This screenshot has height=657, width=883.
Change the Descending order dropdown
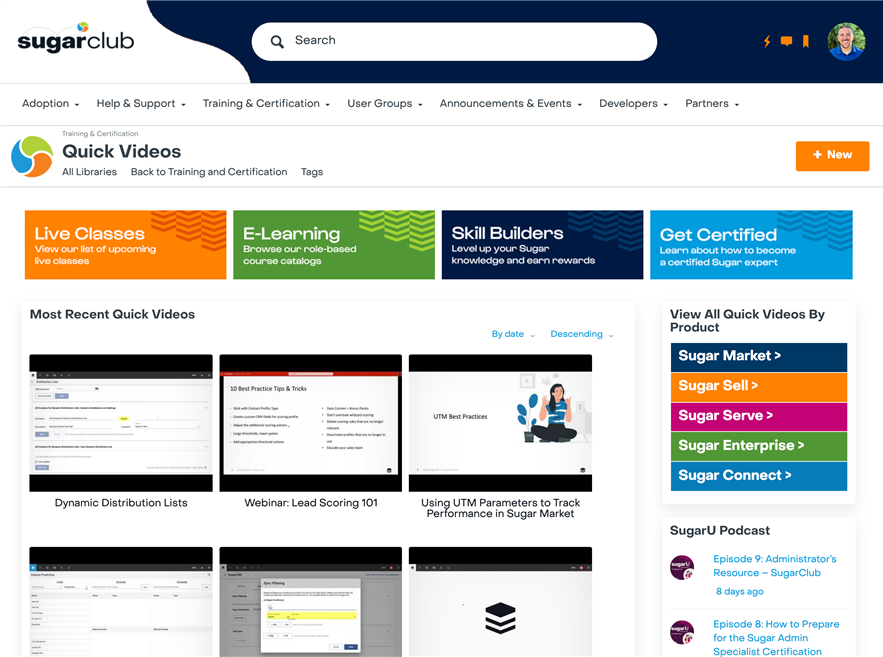tap(582, 334)
